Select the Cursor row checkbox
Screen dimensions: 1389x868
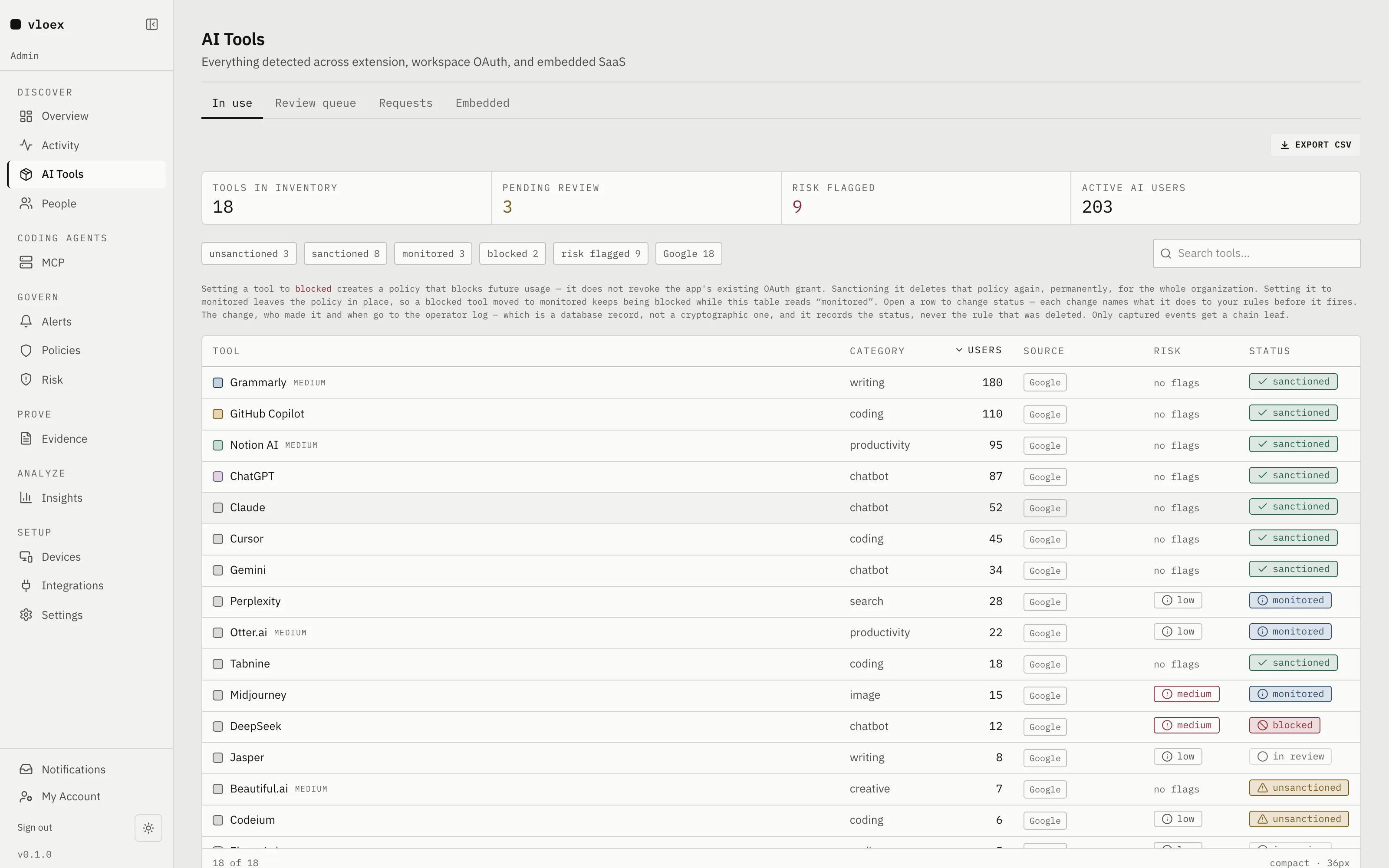(218, 539)
